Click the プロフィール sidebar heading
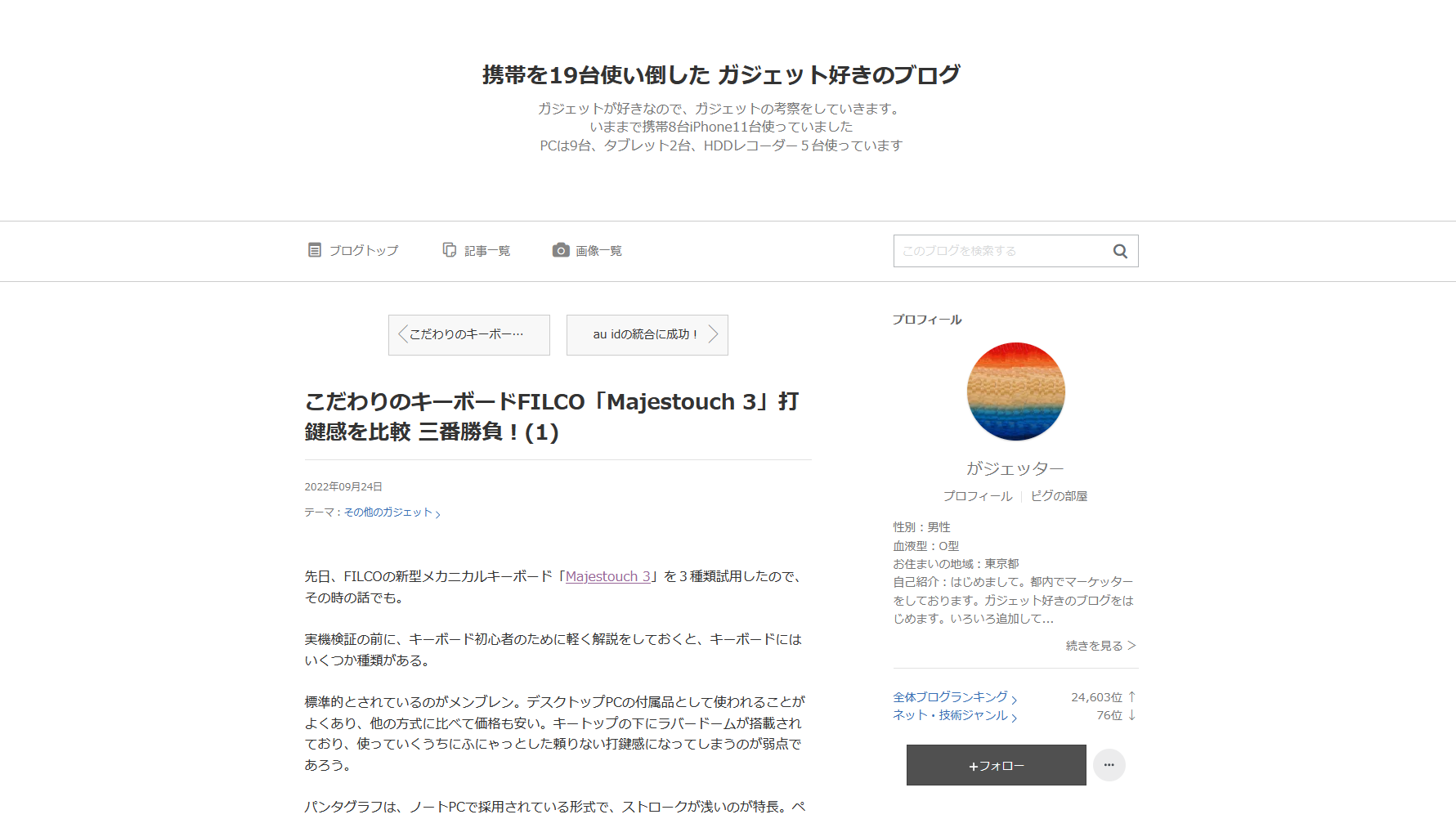This screenshot has height=819, width=1456. click(x=927, y=320)
